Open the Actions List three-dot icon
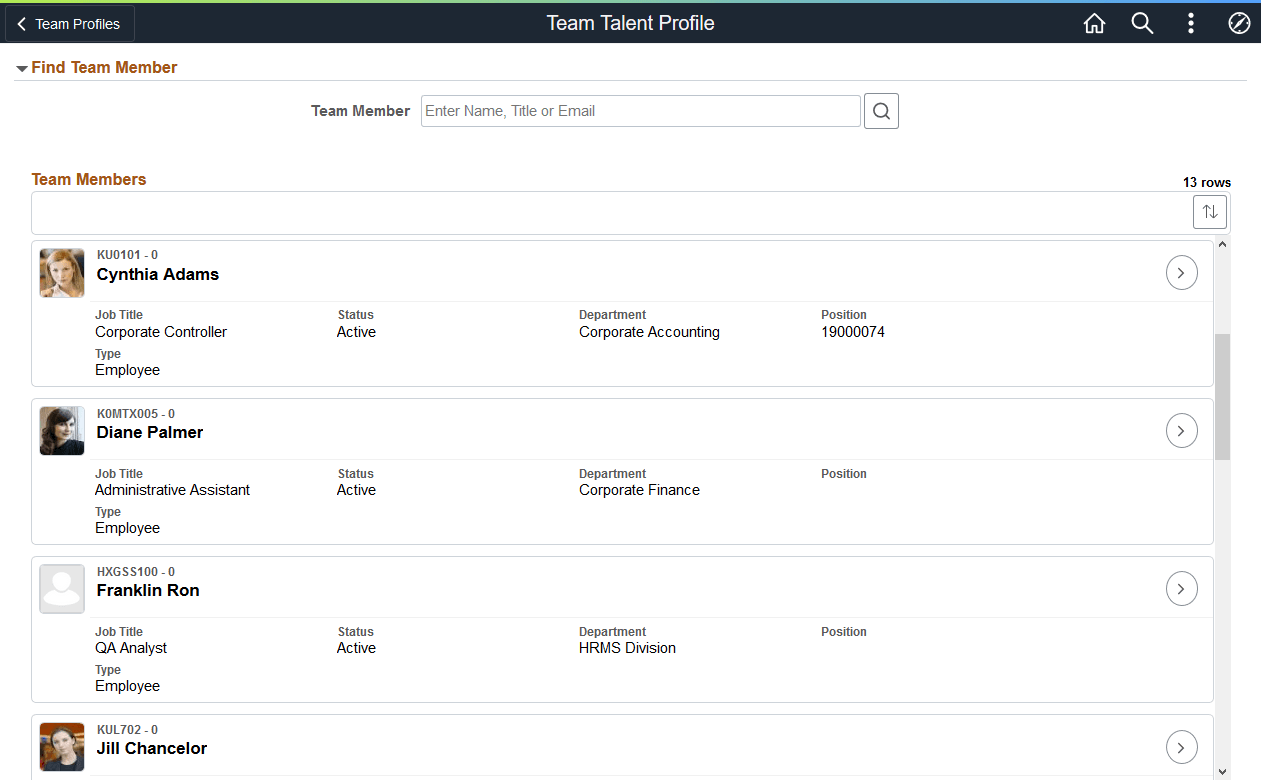Screen dimensions: 1261x780 click(1191, 23)
